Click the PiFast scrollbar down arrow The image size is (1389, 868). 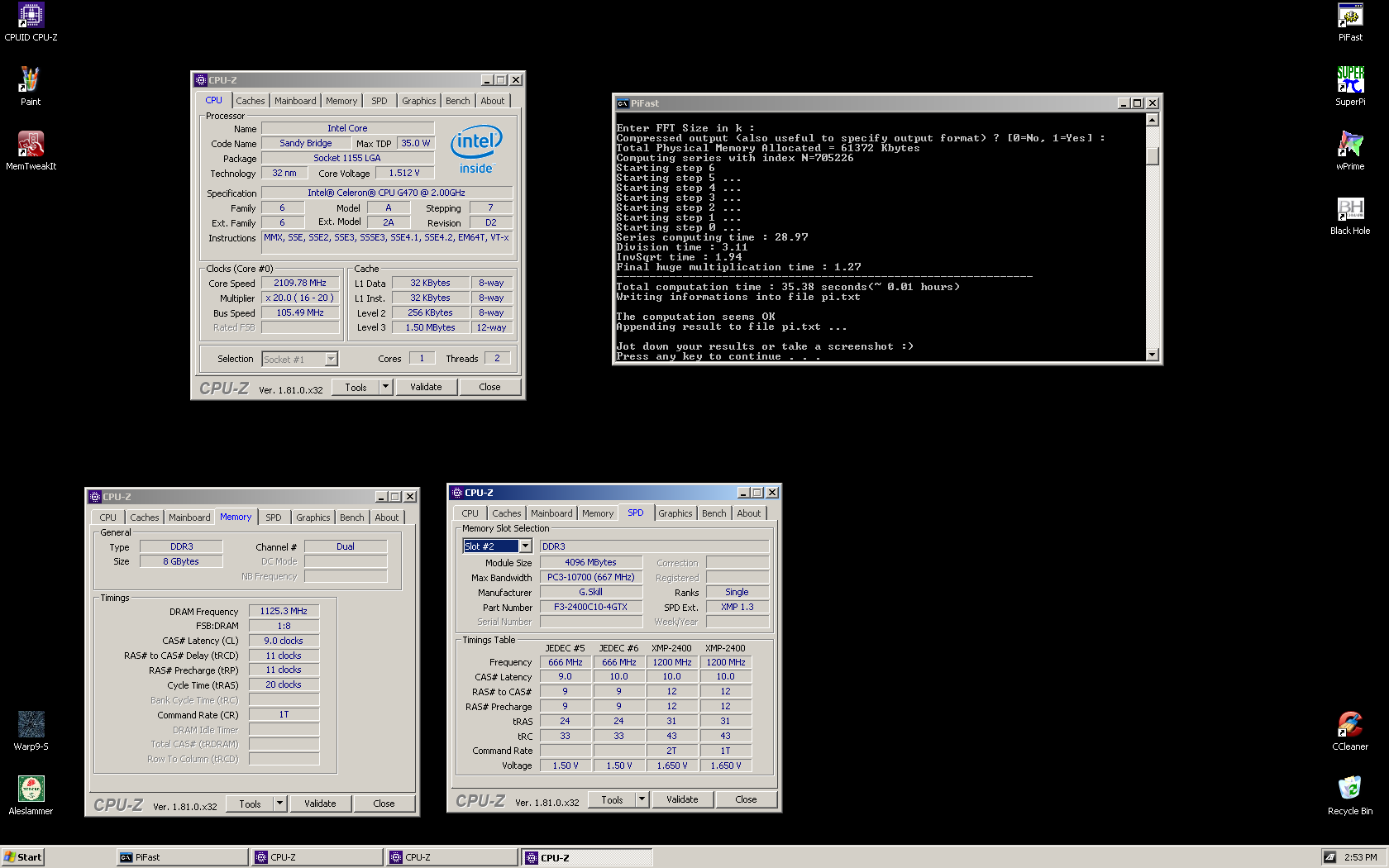tap(1153, 355)
